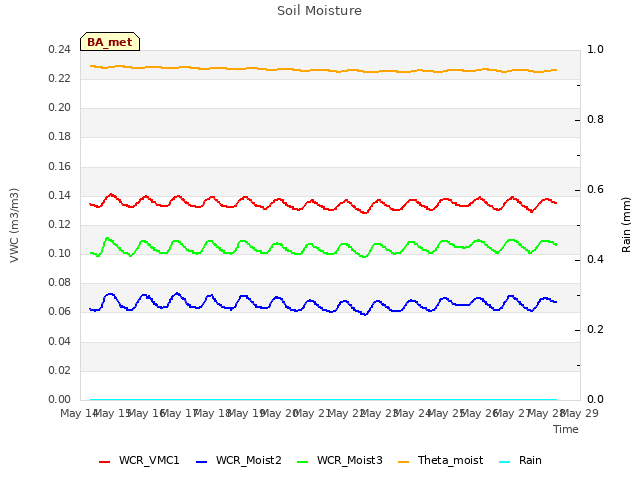Click the orange Theta_moist line
The width and height of the screenshot is (640, 480).
pos(322,70)
